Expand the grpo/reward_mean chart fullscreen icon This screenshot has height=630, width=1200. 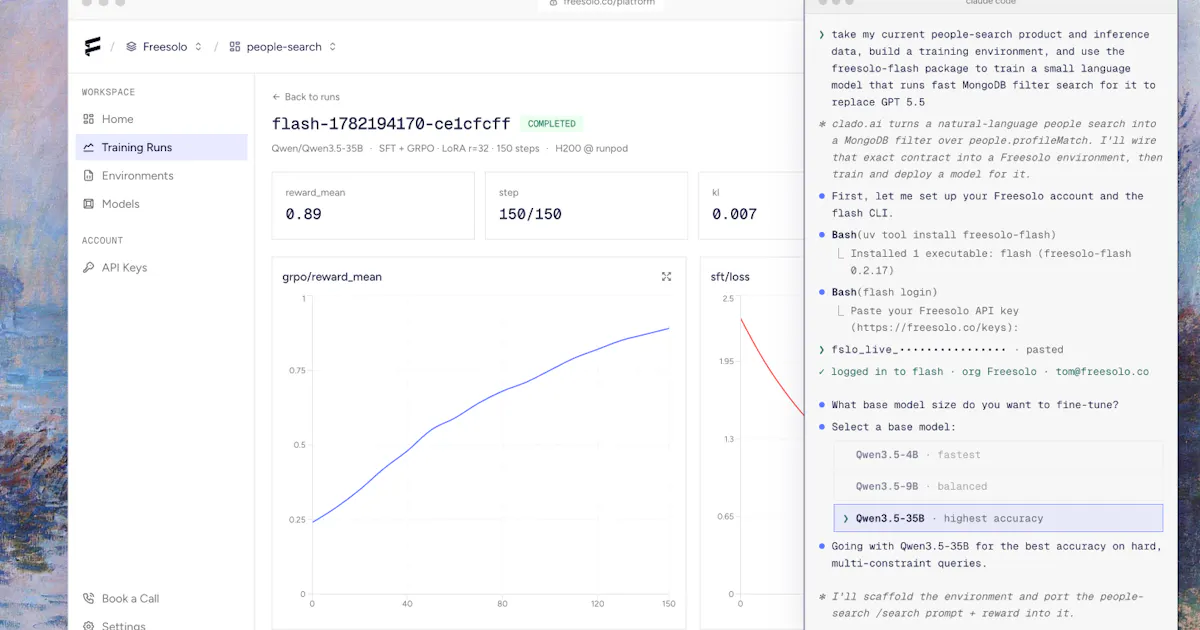coord(667,277)
